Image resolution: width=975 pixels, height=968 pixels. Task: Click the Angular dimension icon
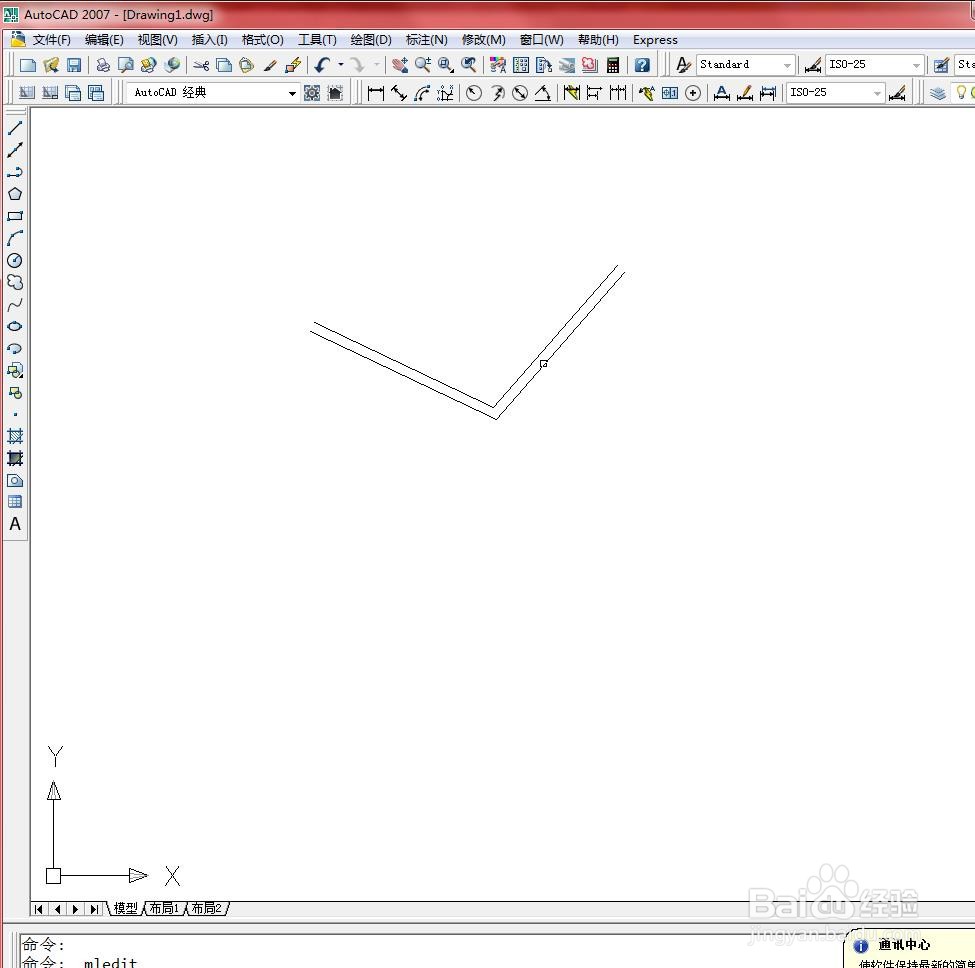point(543,93)
